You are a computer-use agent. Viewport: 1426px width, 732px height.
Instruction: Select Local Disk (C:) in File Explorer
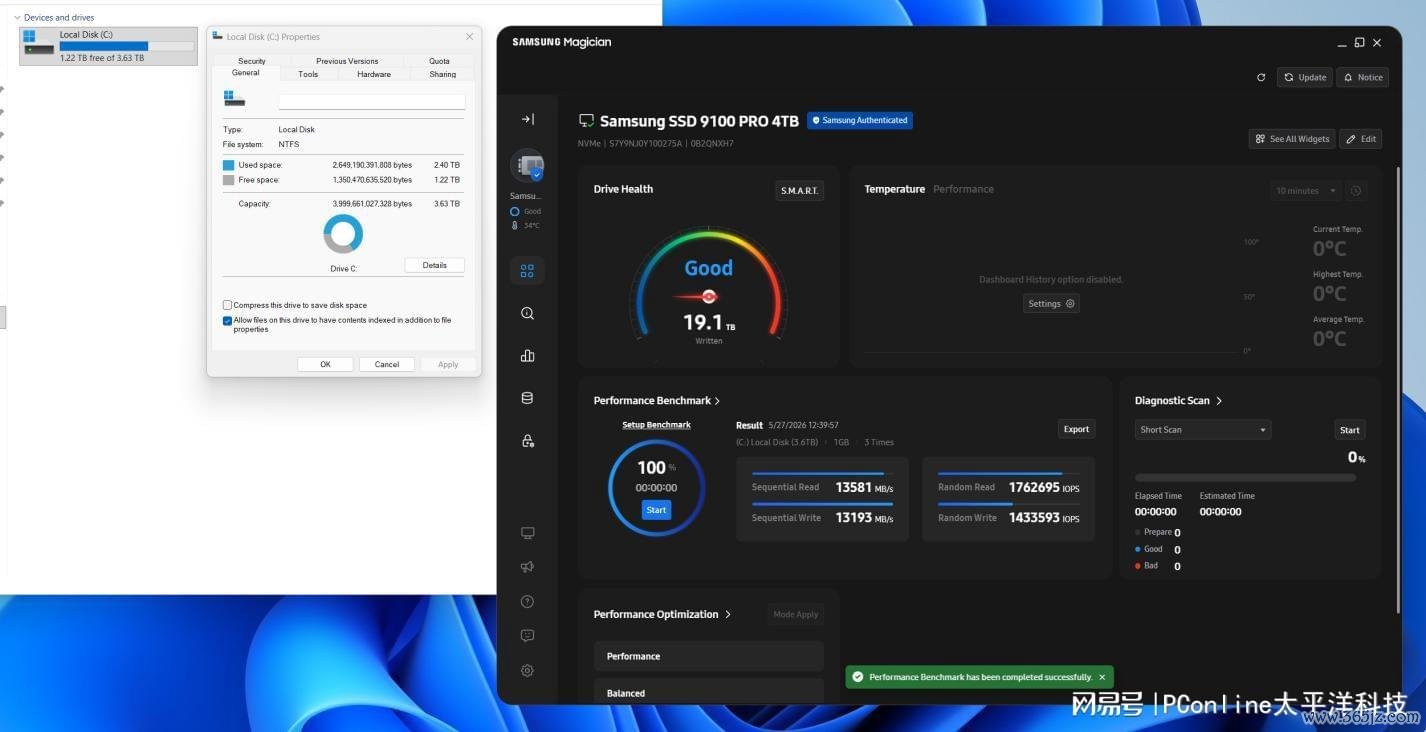[x=108, y=46]
